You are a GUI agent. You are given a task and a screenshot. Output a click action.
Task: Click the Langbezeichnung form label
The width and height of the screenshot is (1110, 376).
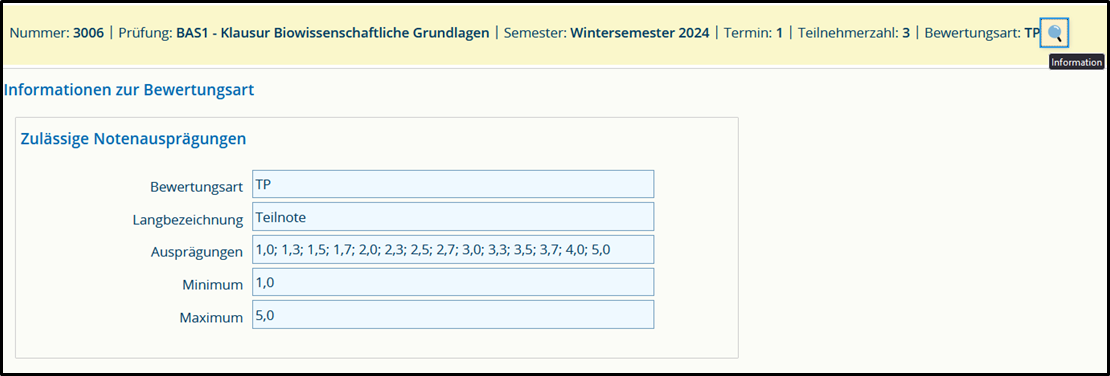click(x=188, y=220)
